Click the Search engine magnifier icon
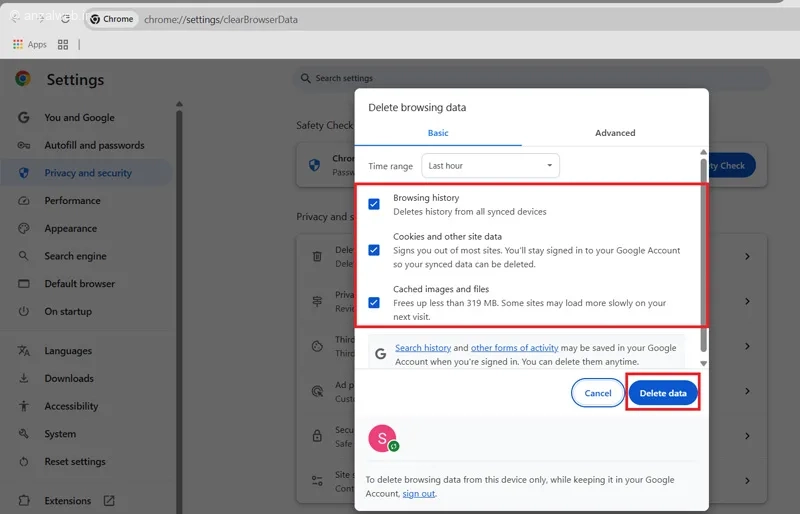 (23, 256)
